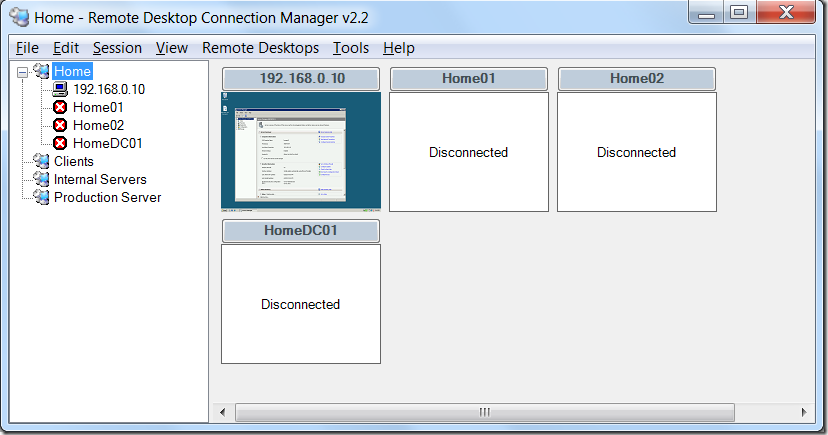Maximize the Remote Desktop Connection Manager window
Image resolution: width=828 pixels, height=435 pixels.
(x=739, y=13)
